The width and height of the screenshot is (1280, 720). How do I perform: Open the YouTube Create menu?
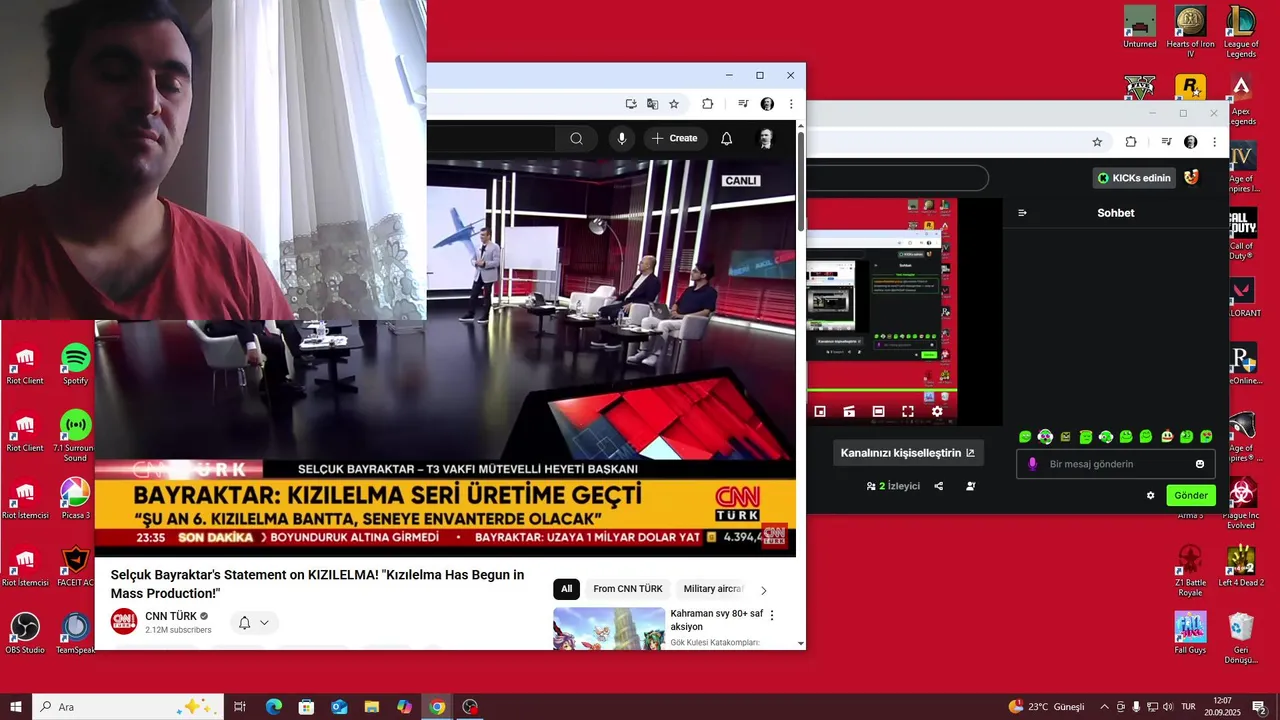click(676, 139)
